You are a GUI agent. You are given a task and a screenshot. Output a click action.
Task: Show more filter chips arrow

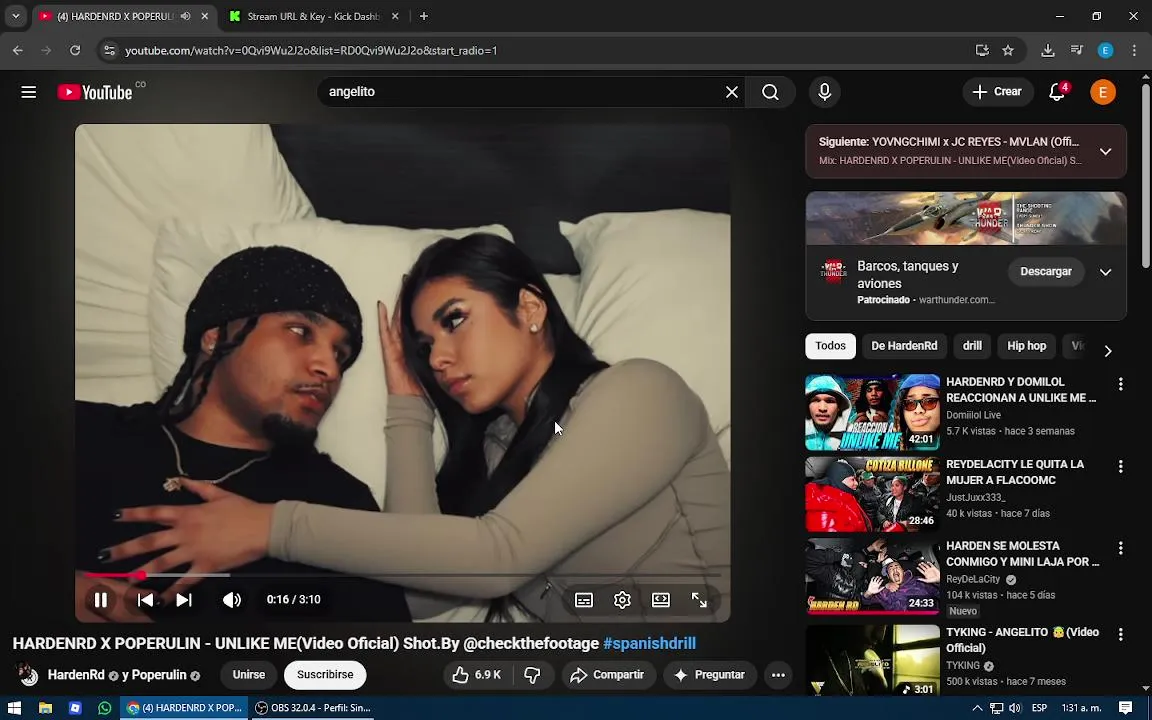(x=1108, y=350)
